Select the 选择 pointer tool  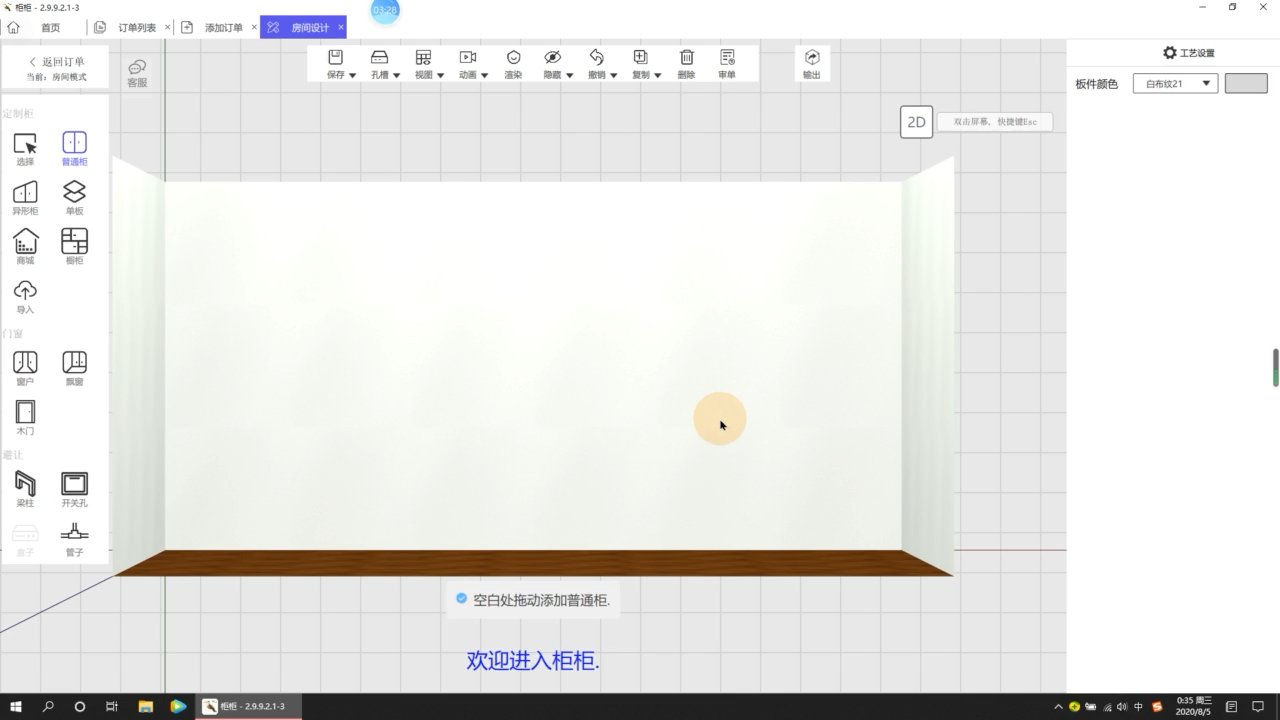25,148
